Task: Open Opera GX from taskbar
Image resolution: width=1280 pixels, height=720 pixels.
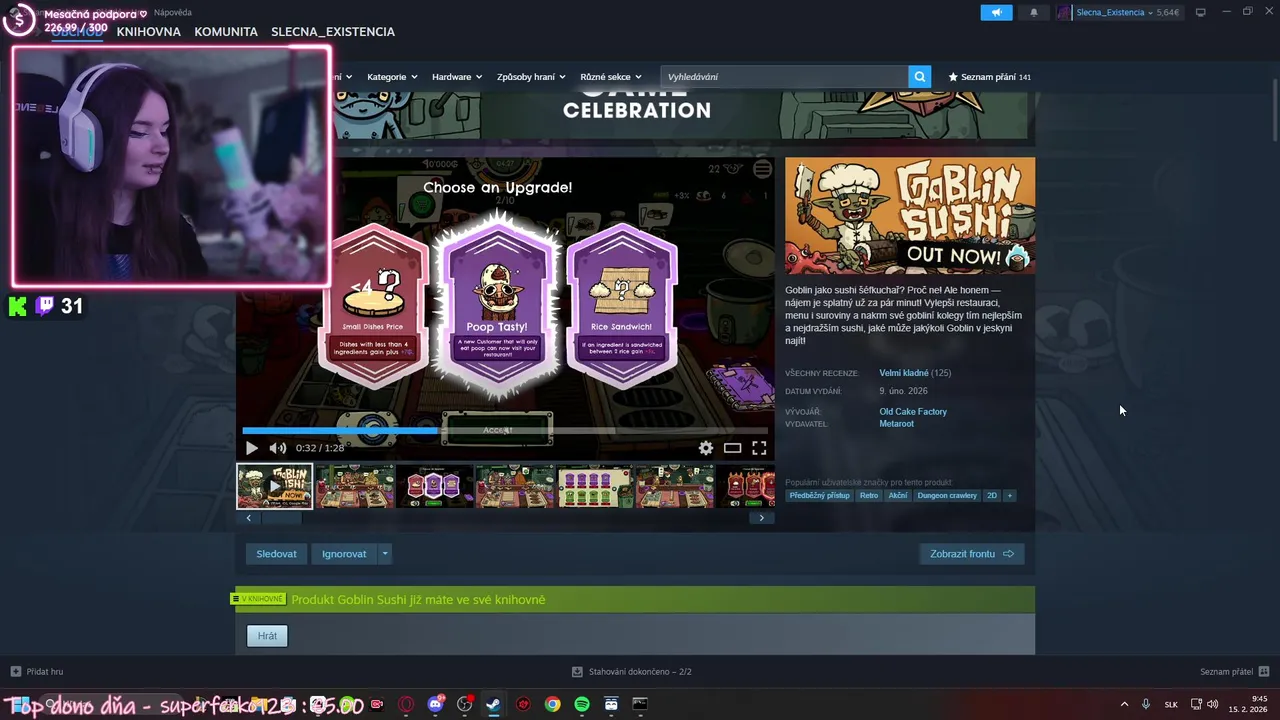Action: 406,704
